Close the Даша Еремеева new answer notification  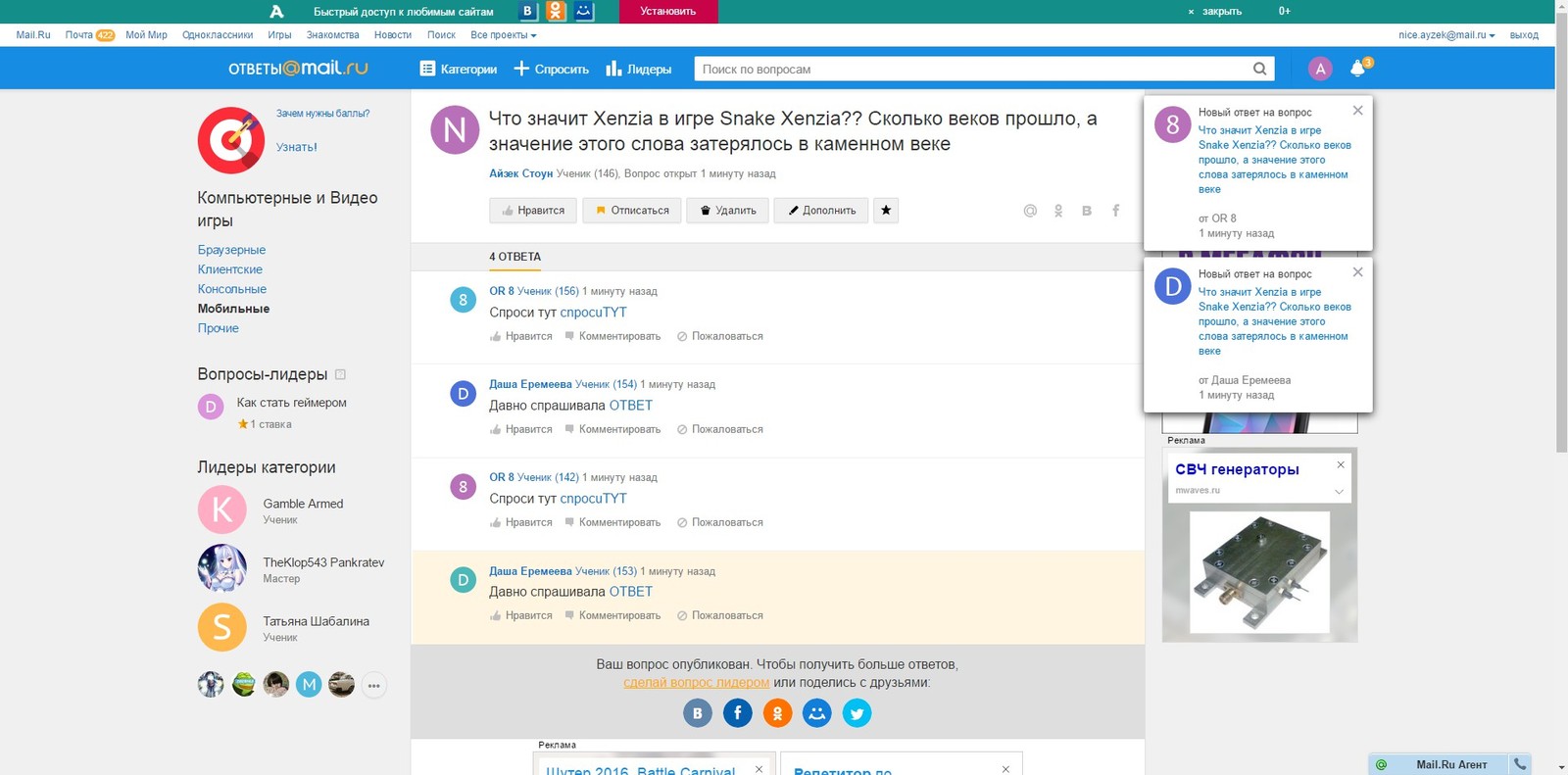tap(1357, 272)
